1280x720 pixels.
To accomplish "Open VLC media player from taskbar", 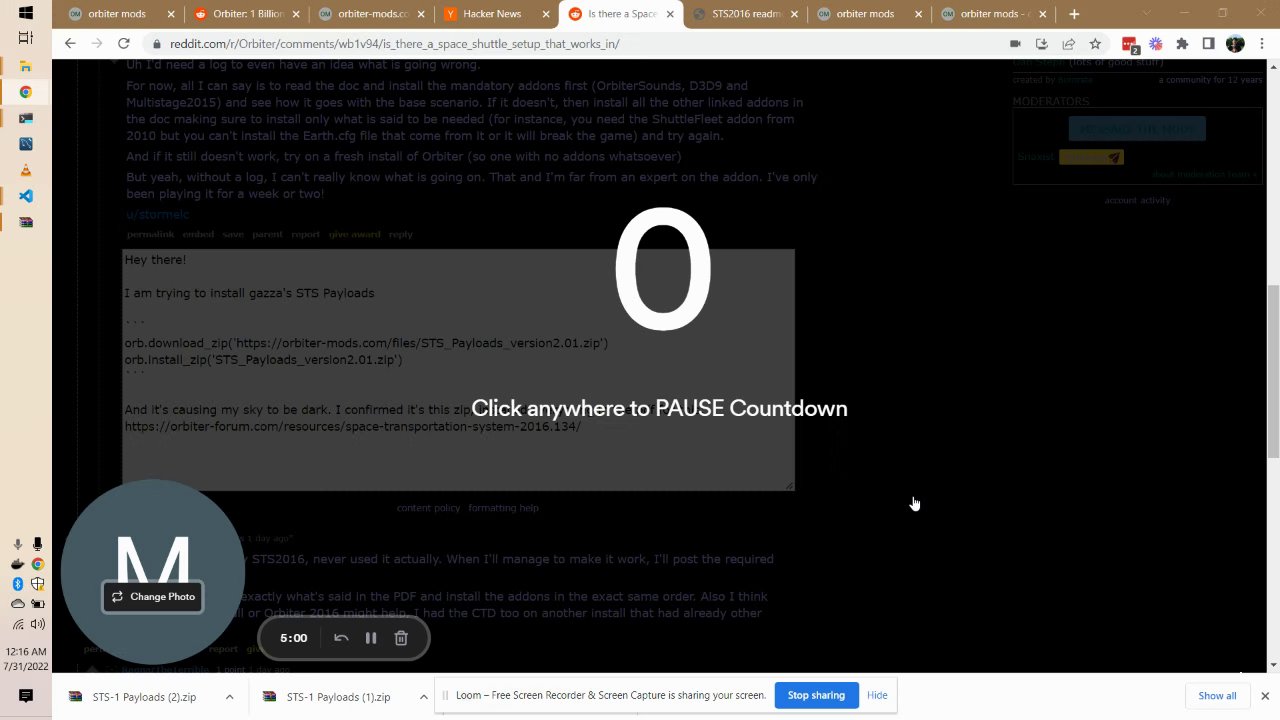I will (26, 170).
